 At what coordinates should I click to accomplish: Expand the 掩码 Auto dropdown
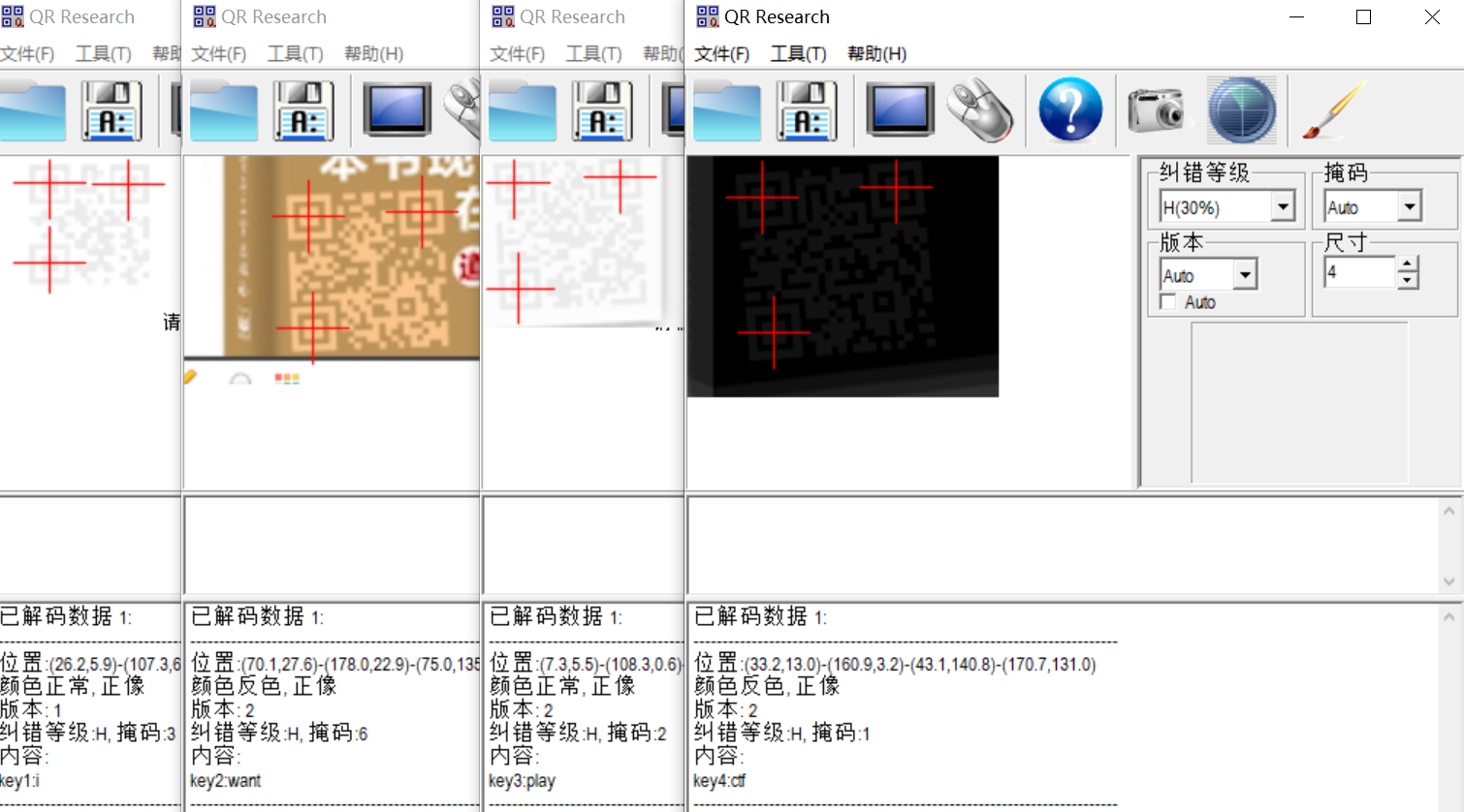[1410, 206]
